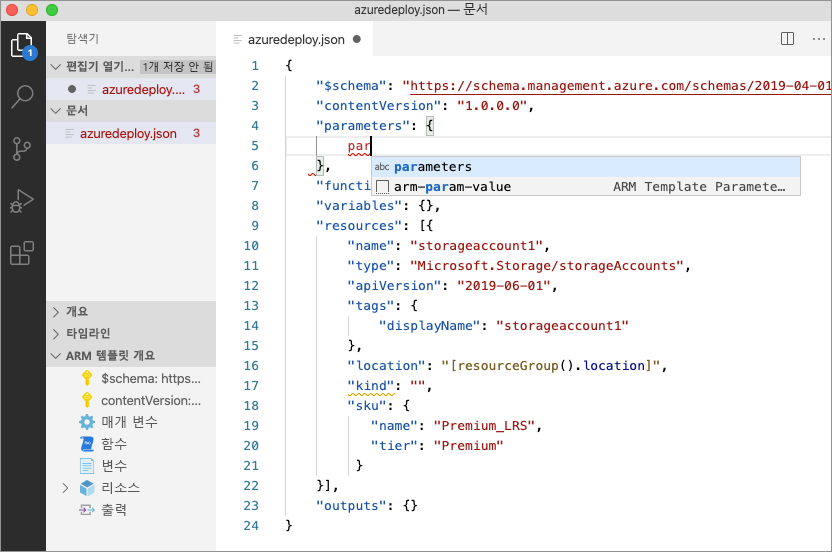This screenshot has height=552, width=832.
Task: Click the contentVersion key icon in outline
Action: (x=87, y=400)
